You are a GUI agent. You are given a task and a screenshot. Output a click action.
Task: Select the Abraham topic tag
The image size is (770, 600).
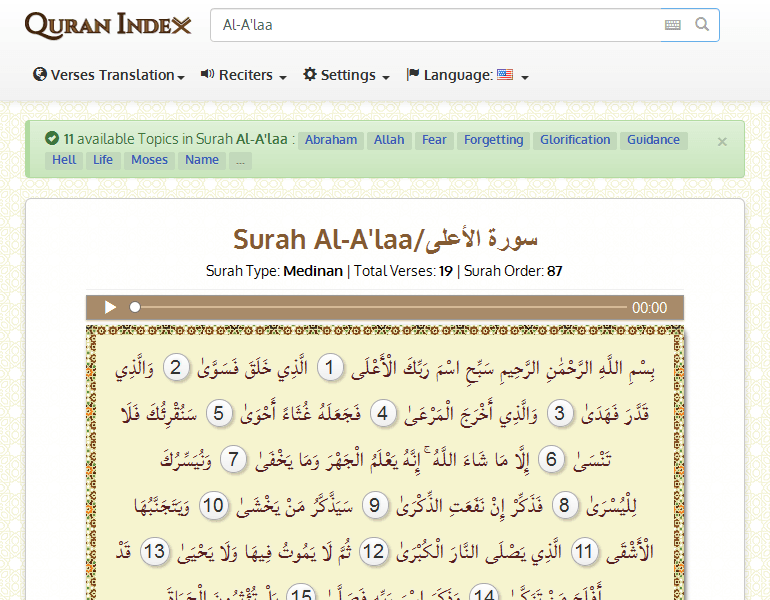click(x=331, y=140)
